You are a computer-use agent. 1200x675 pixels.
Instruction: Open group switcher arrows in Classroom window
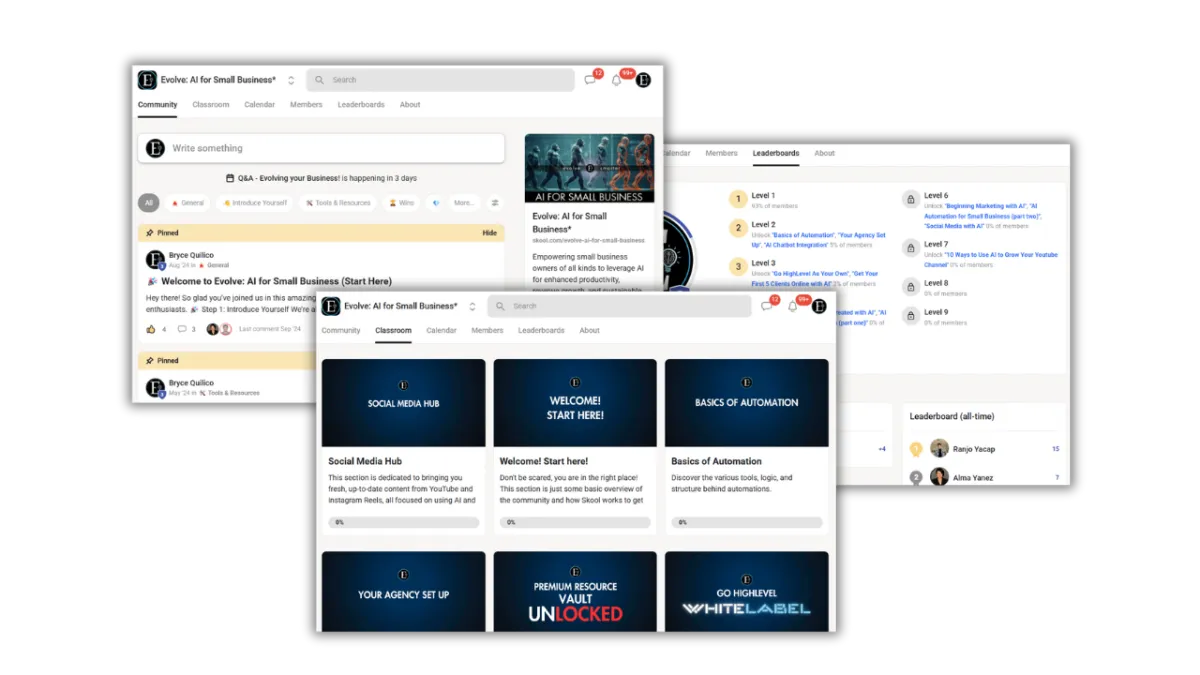tap(473, 306)
